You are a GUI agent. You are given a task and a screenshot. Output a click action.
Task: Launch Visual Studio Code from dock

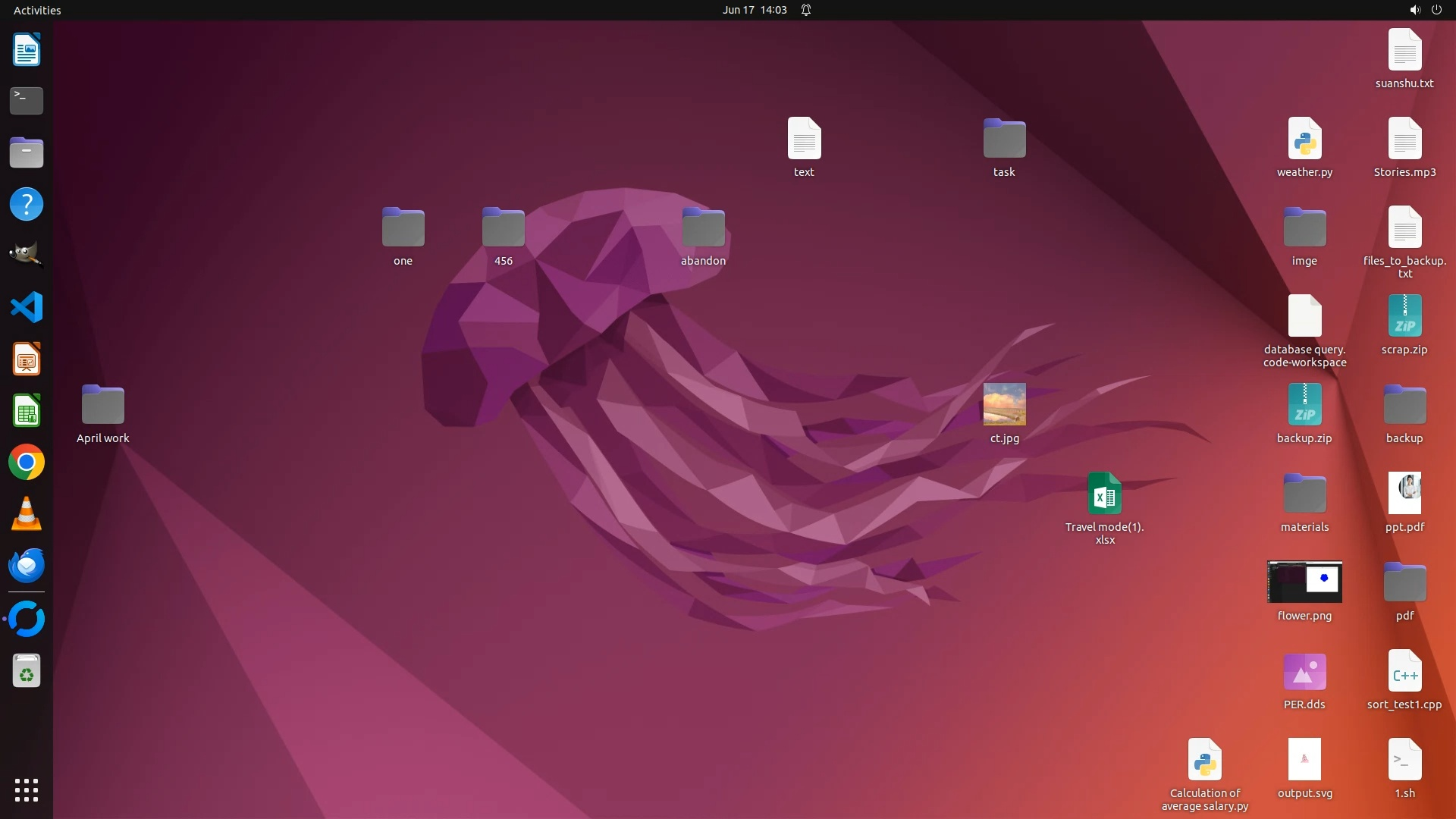[x=27, y=307]
